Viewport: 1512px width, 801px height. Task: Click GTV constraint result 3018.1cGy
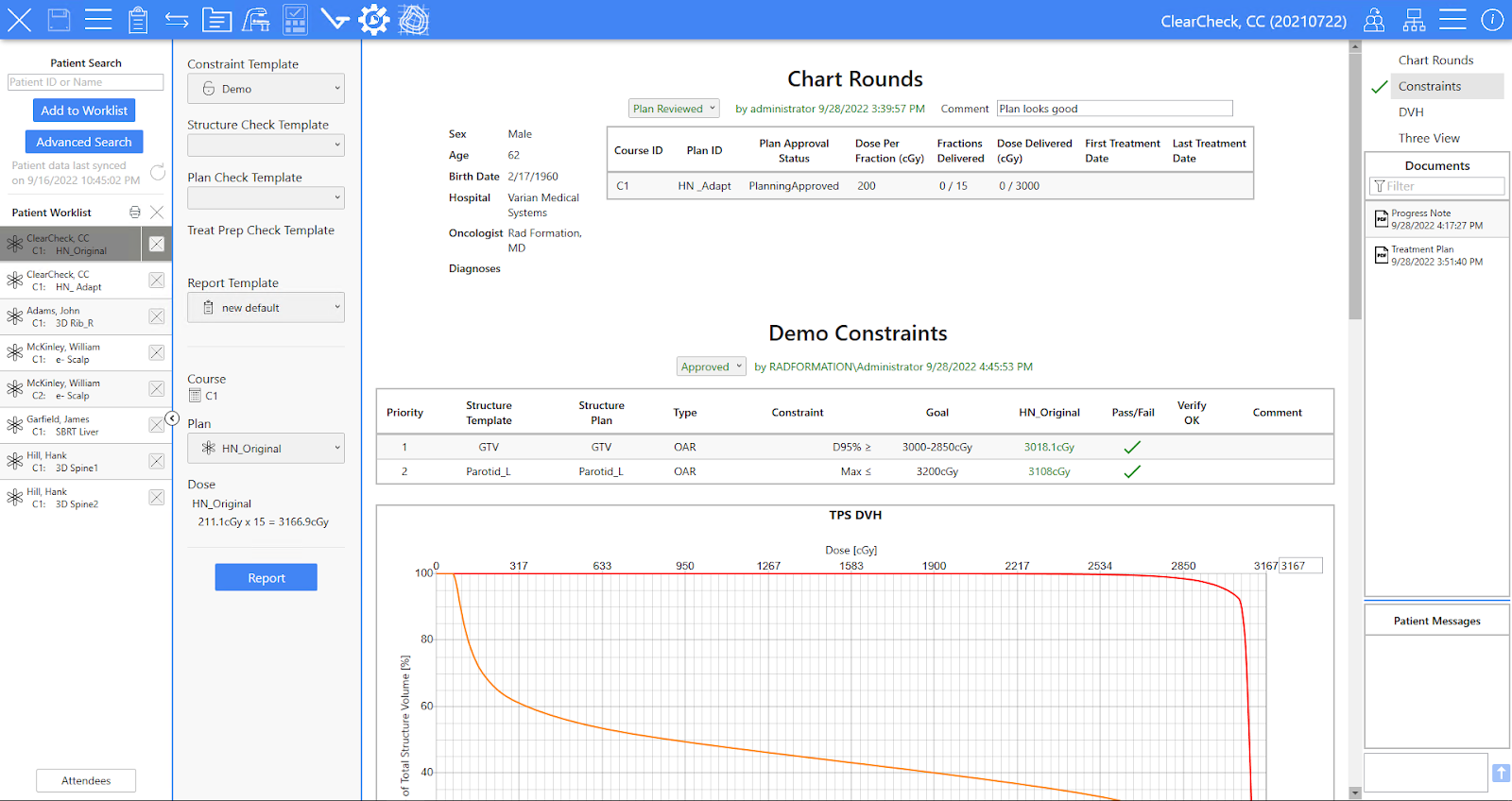point(1049,447)
